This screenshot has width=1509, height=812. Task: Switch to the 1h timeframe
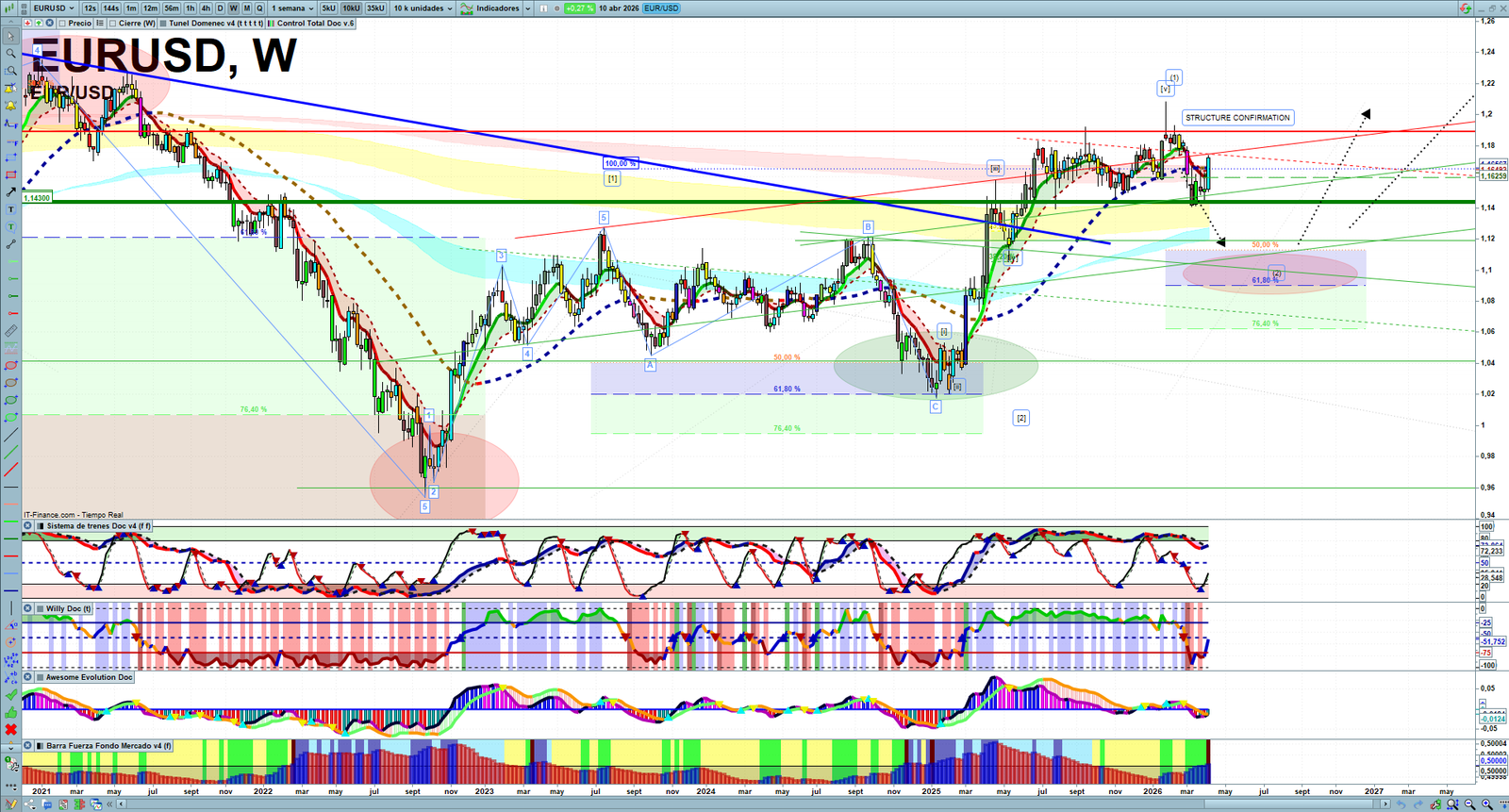coord(191,8)
